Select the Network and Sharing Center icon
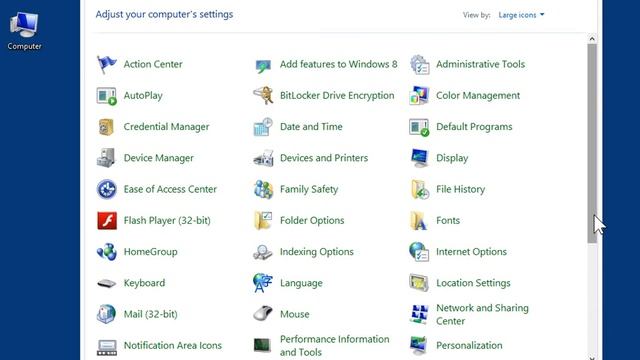The height and width of the screenshot is (360, 640). tap(419, 315)
